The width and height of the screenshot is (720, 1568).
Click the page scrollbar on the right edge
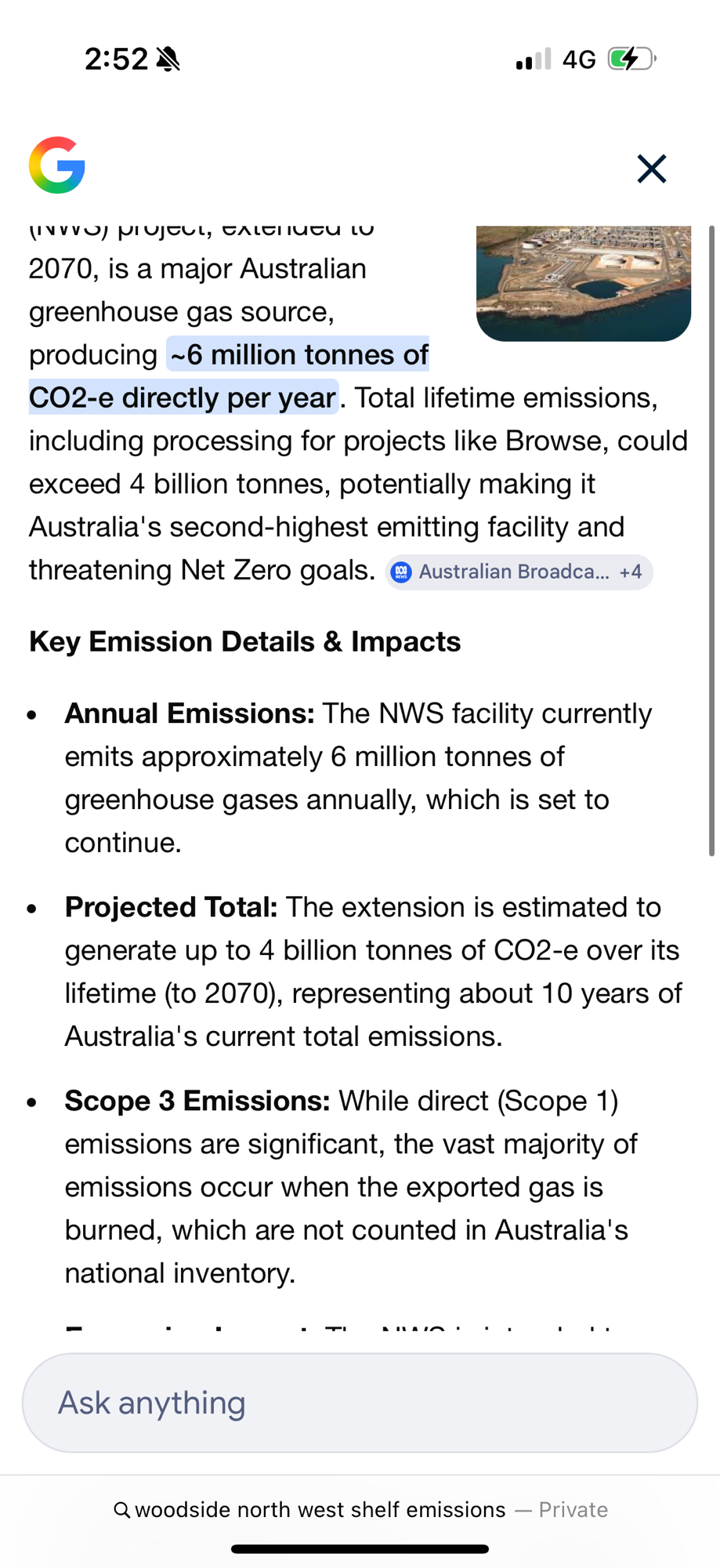coord(711,541)
